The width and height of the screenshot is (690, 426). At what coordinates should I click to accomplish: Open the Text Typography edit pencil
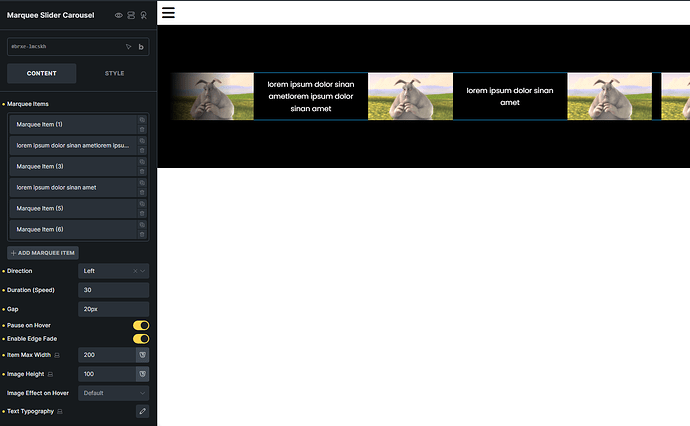pos(142,411)
